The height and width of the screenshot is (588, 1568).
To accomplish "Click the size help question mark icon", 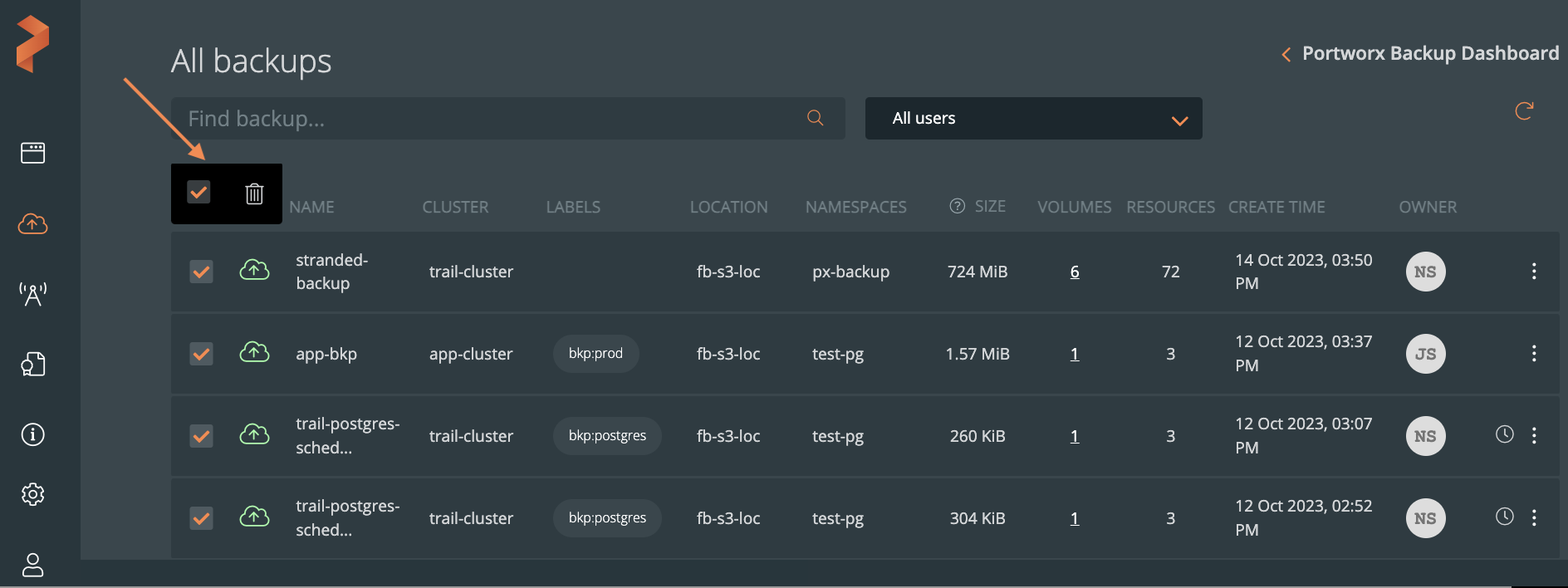I will tap(957, 206).
